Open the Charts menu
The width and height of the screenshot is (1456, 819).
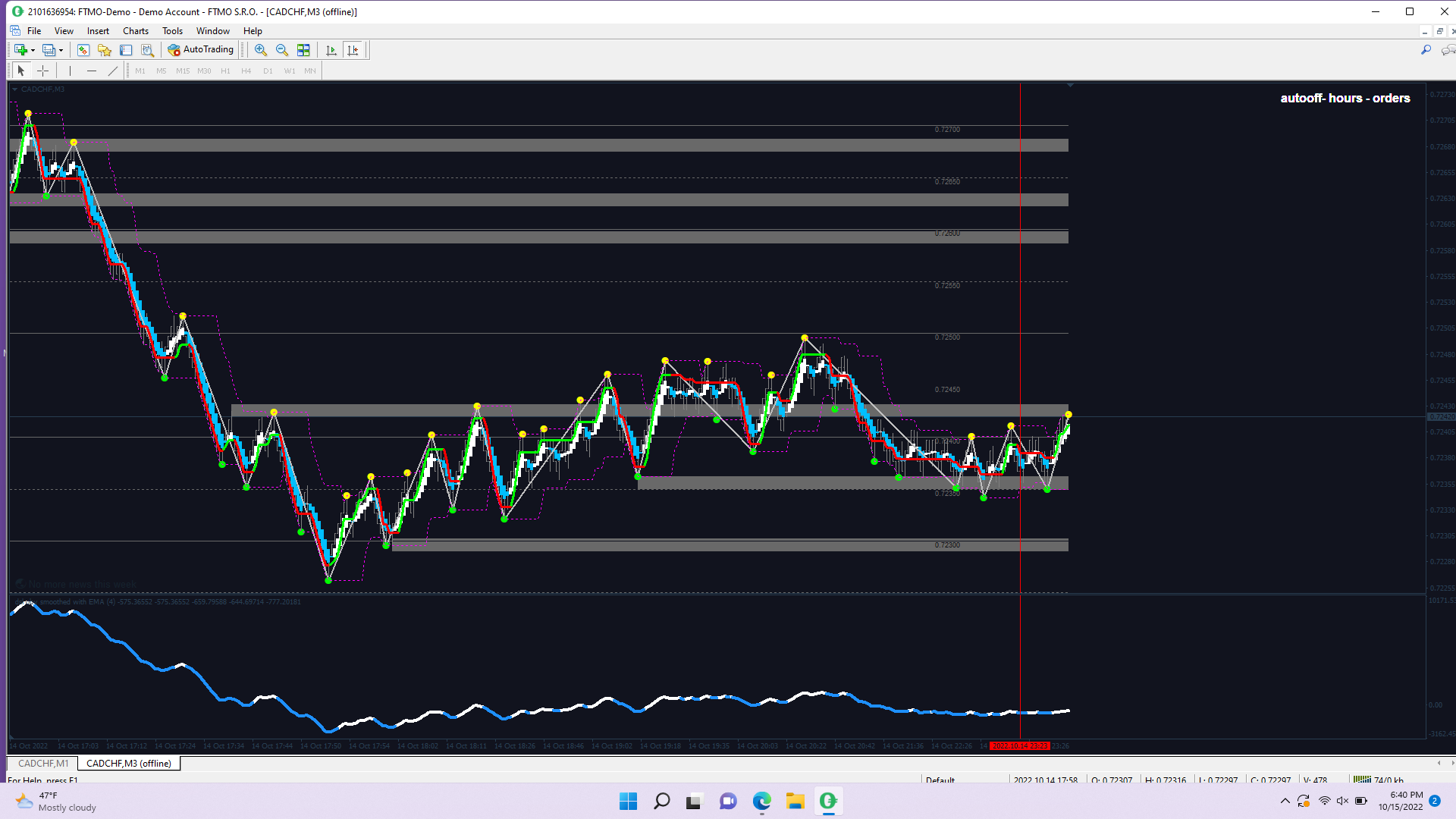[x=136, y=31]
